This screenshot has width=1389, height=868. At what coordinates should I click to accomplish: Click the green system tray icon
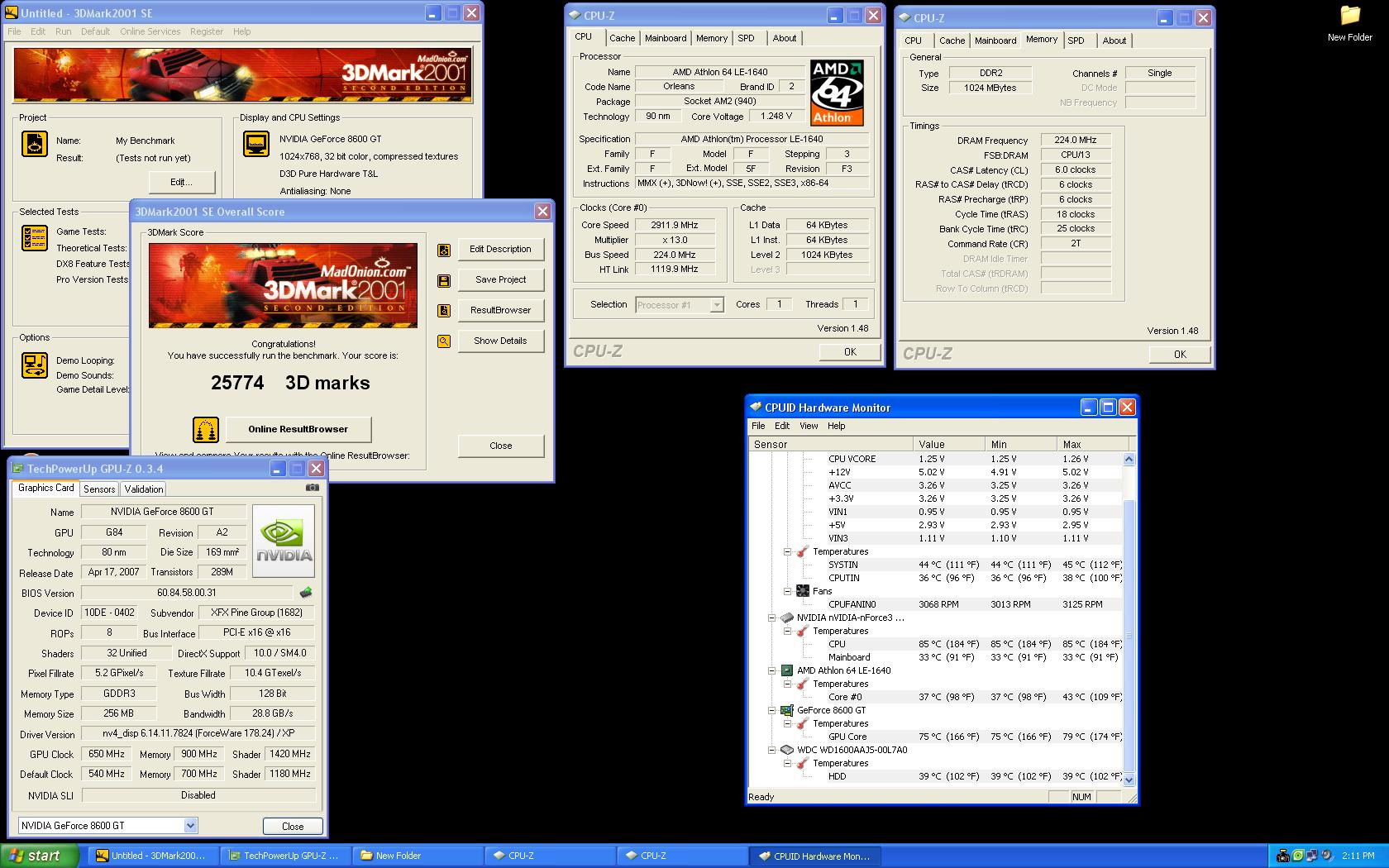click(x=1298, y=856)
